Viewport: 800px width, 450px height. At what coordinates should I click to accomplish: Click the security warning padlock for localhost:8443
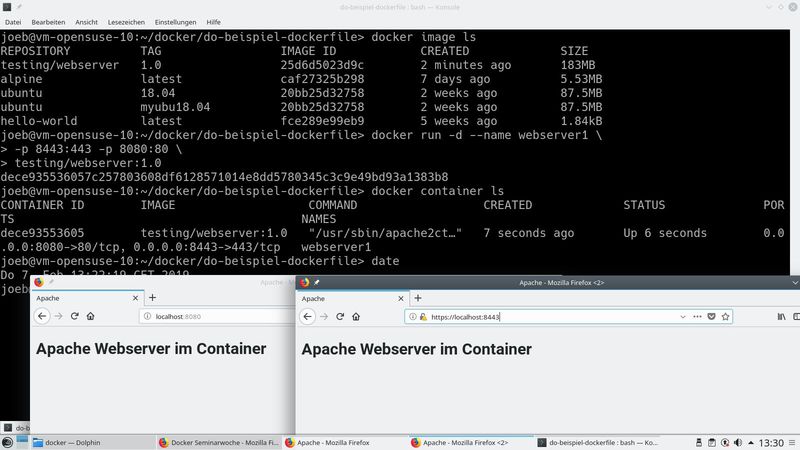coord(423,316)
